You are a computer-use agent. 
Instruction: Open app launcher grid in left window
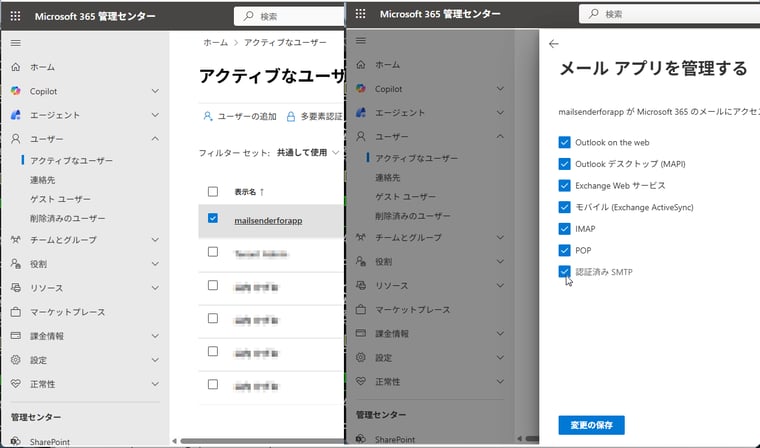[16, 16]
